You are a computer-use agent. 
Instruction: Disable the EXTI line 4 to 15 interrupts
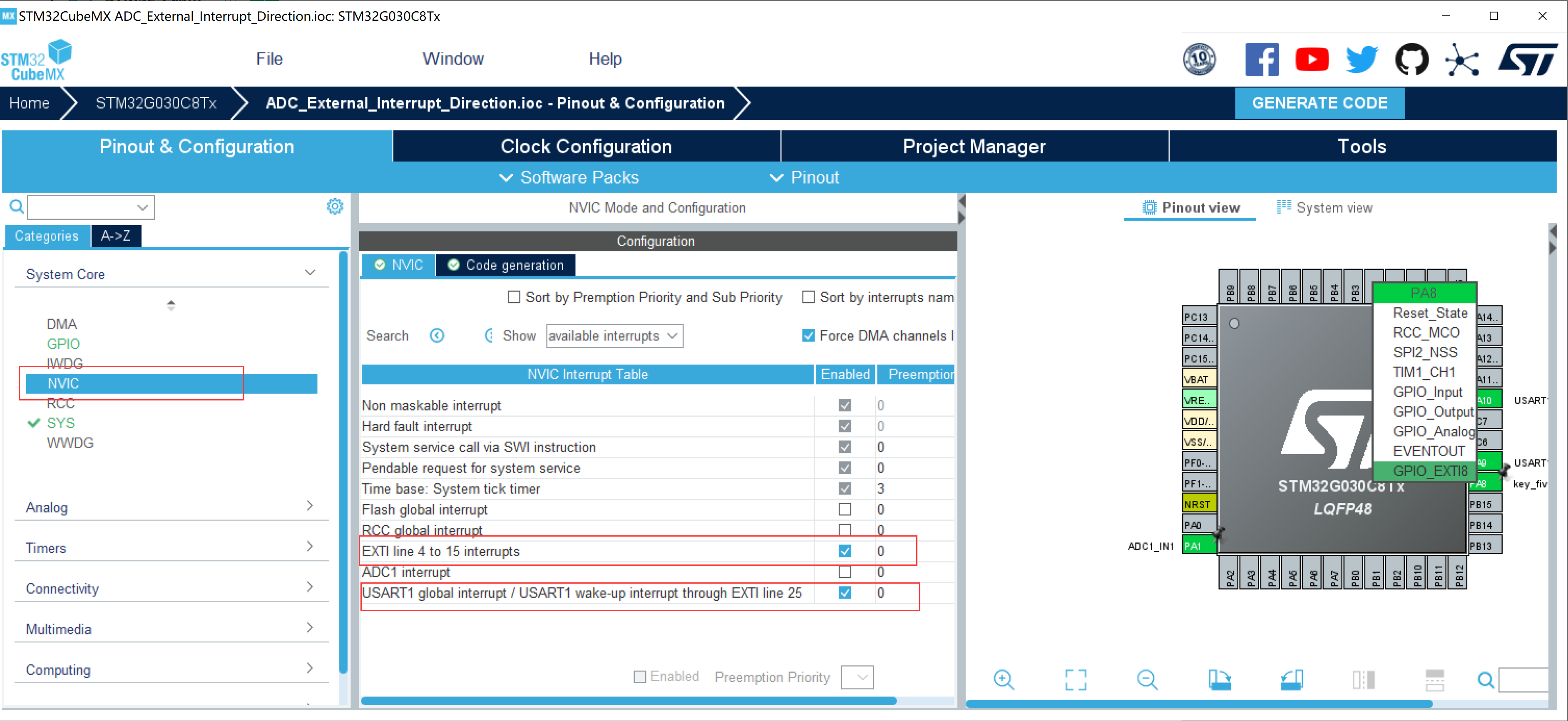tap(844, 551)
